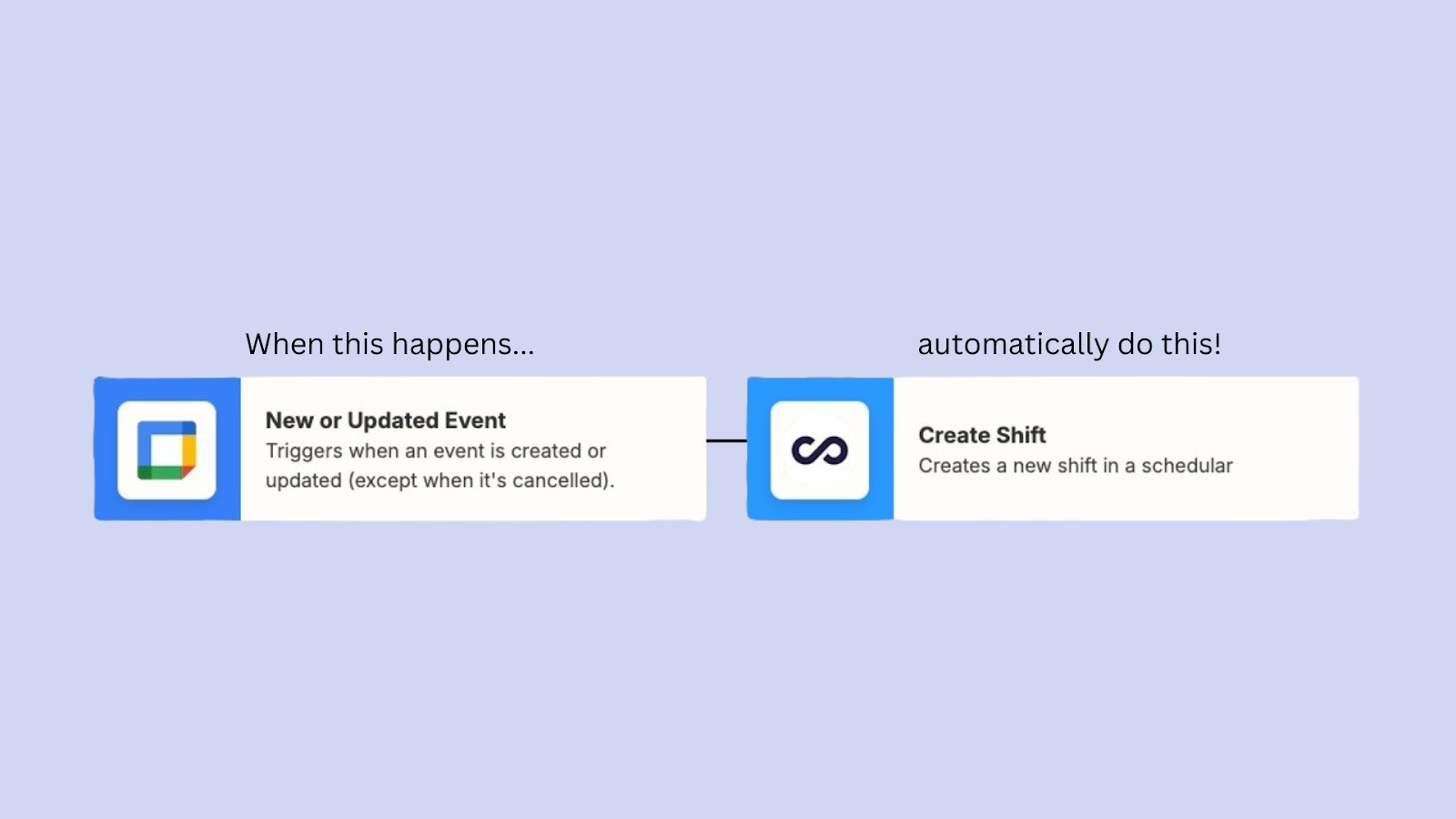1456x819 pixels.
Task: Click the word 'Shift' in the action title
Action: point(1021,435)
